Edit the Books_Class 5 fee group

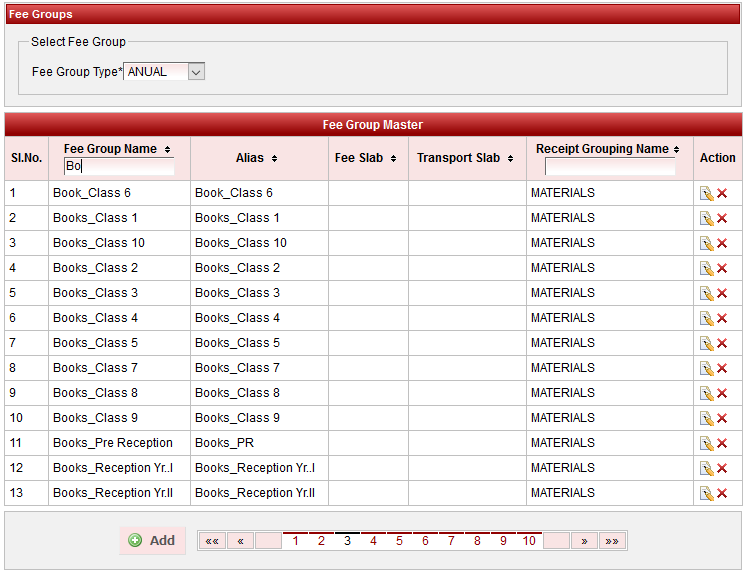pyautogui.click(x=706, y=343)
